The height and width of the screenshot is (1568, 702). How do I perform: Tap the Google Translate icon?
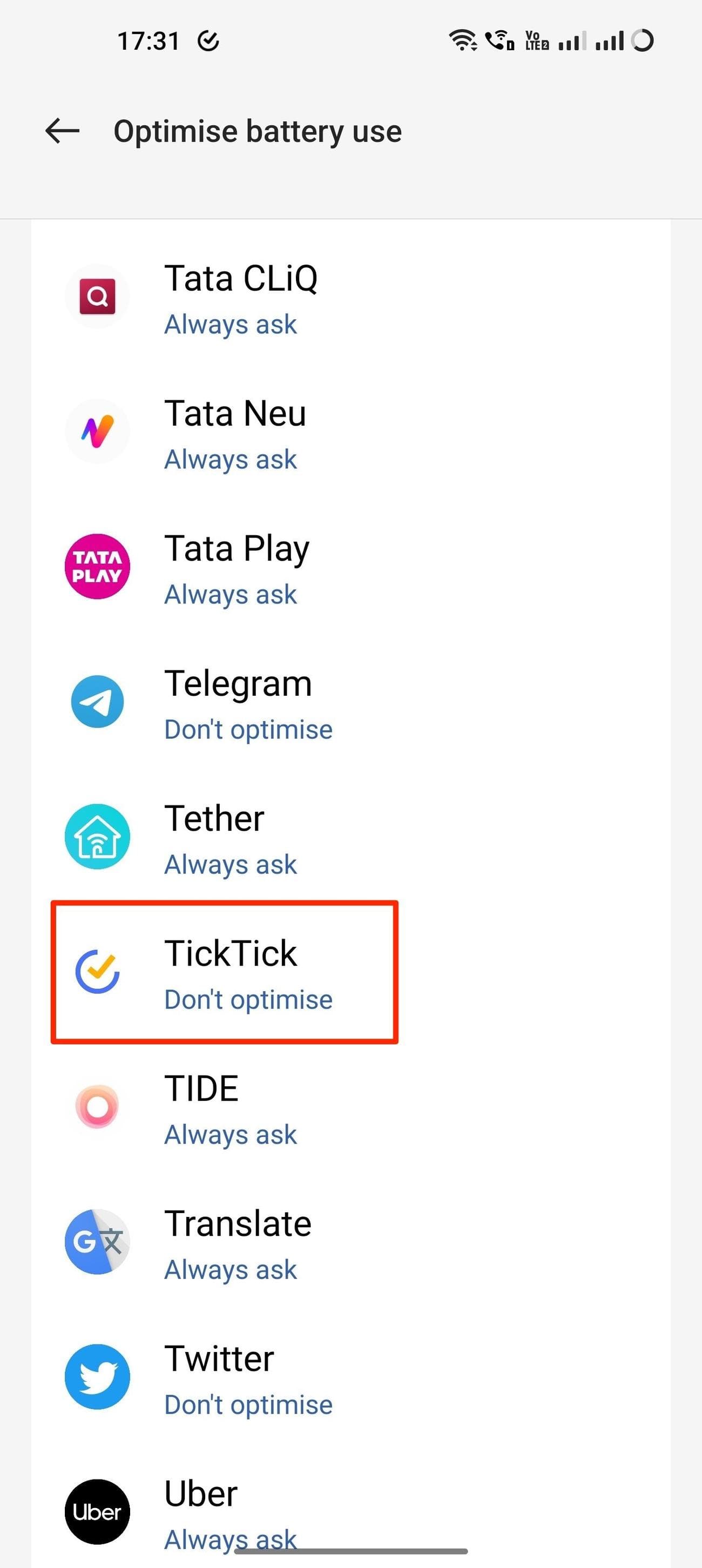(97, 1242)
